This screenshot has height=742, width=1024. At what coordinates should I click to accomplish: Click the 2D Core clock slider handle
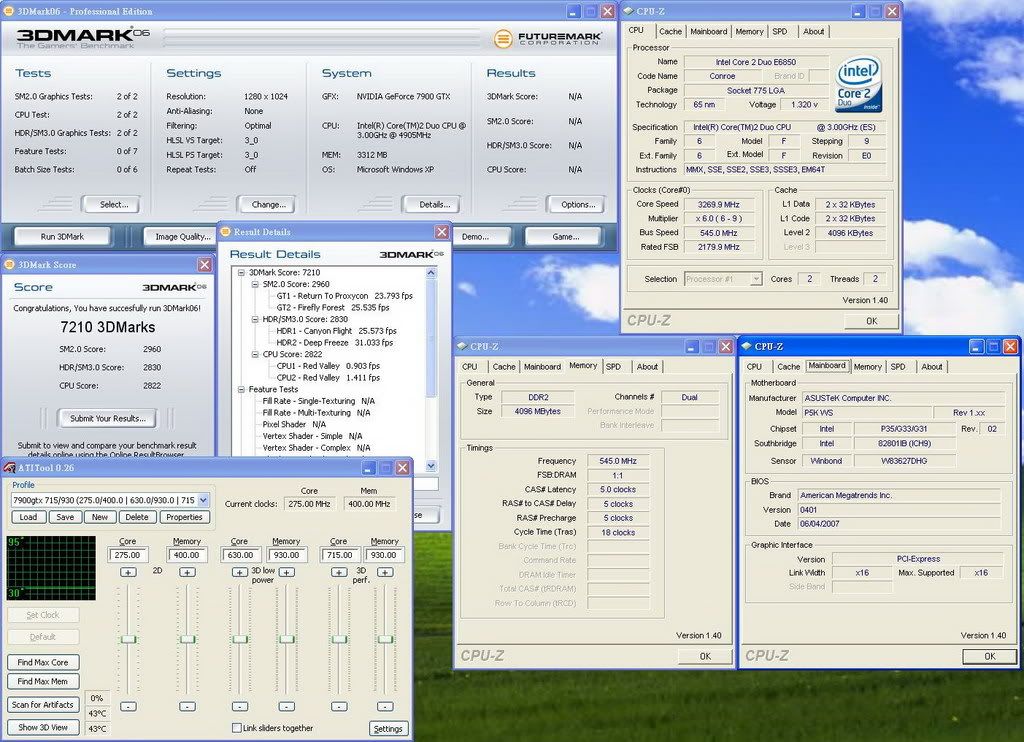129,639
